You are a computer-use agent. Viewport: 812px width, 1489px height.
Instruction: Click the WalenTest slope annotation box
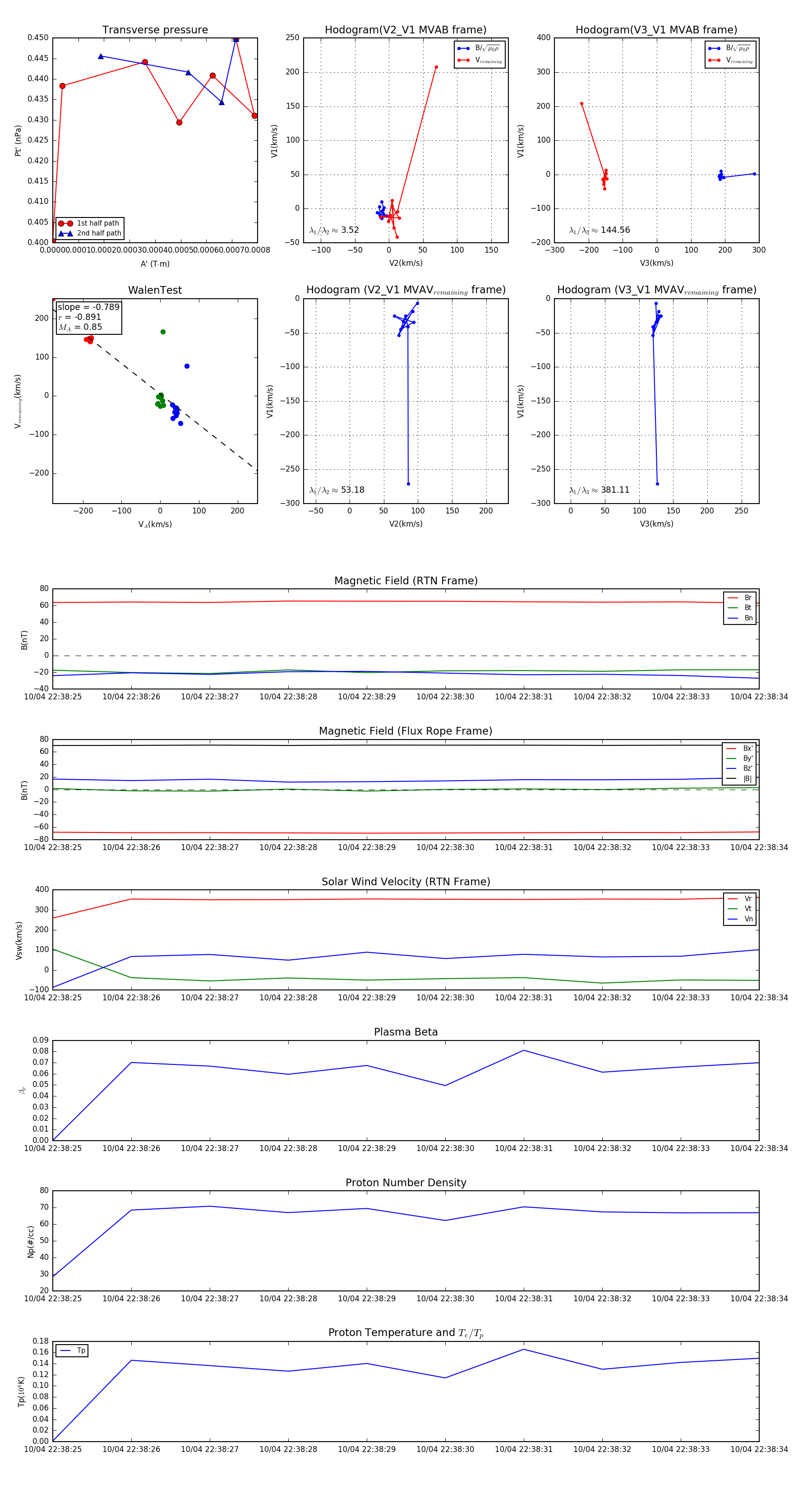click(x=88, y=317)
